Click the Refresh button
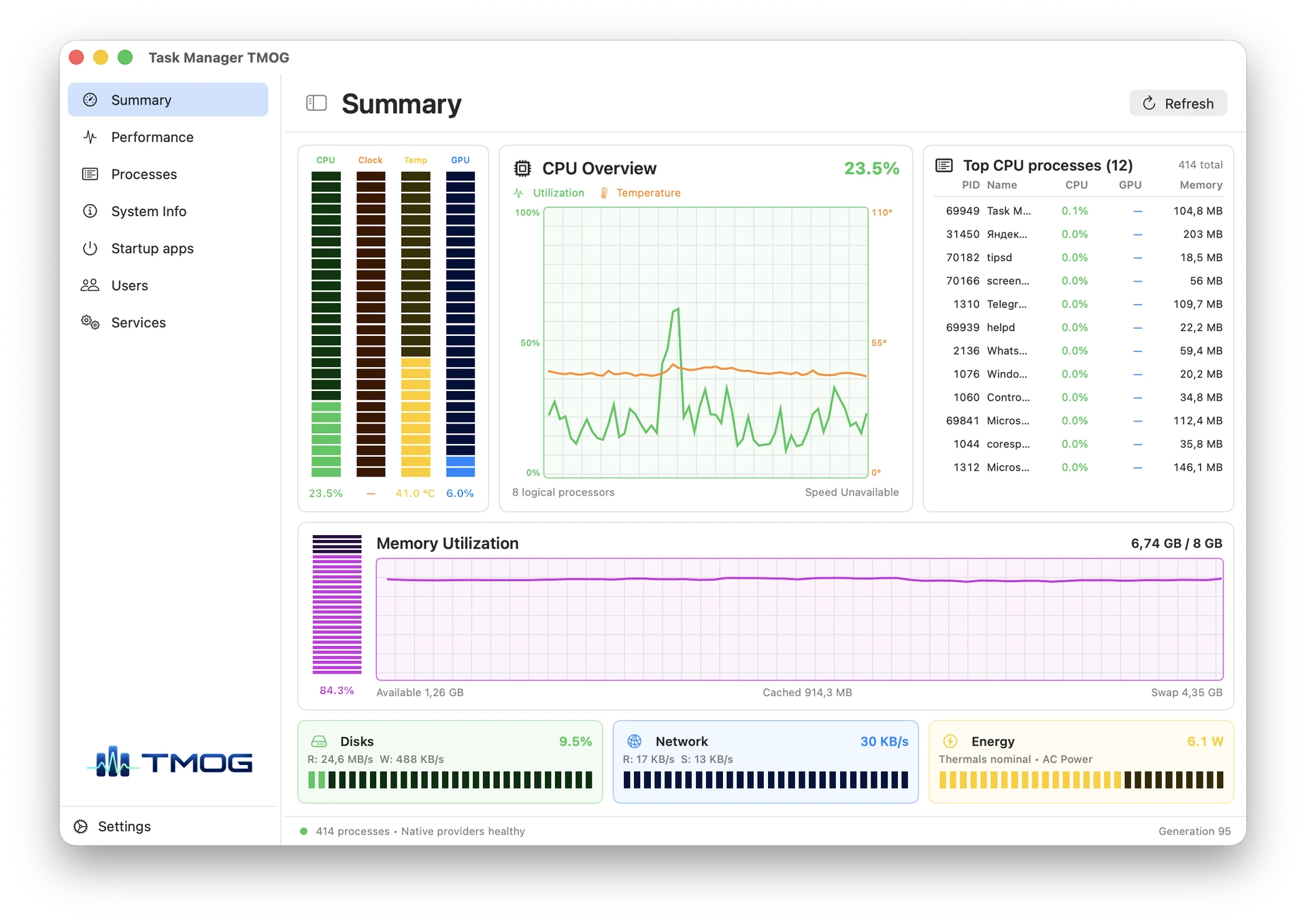This screenshot has height=924, width=1306. coord(1178,103)
